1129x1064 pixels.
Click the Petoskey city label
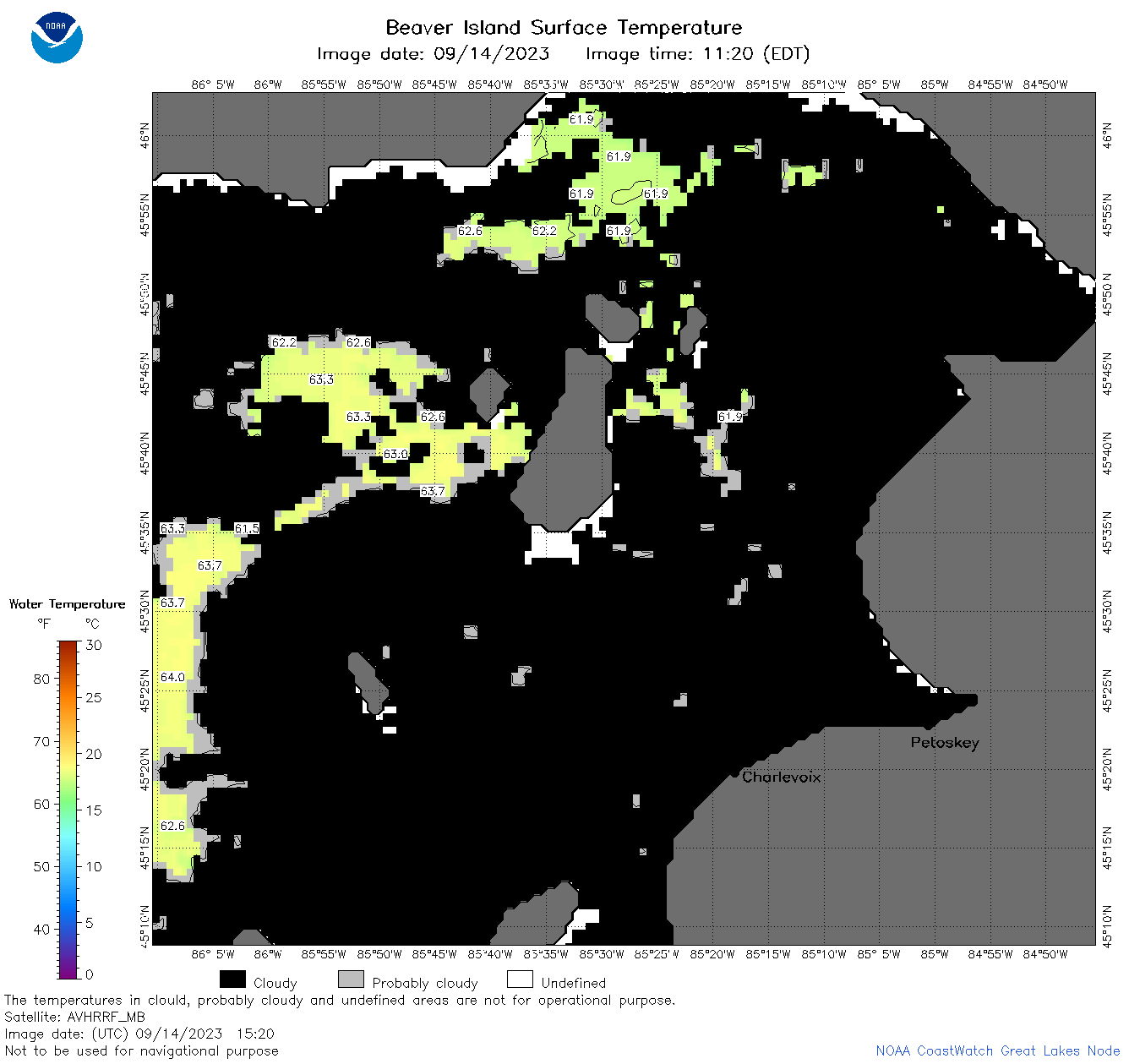(x=945, y=743)
